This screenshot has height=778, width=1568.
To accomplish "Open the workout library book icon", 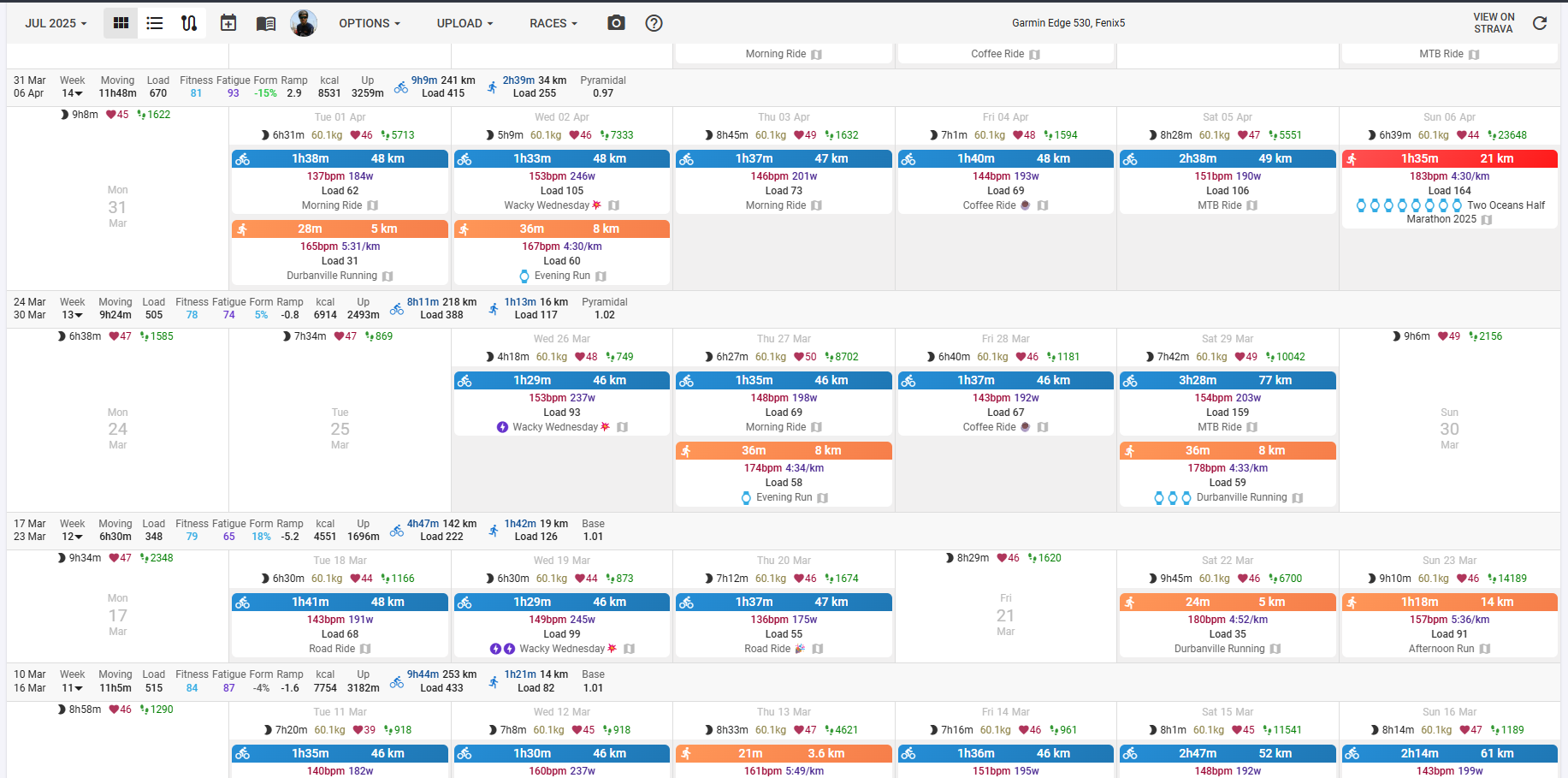I will [266, 23].
